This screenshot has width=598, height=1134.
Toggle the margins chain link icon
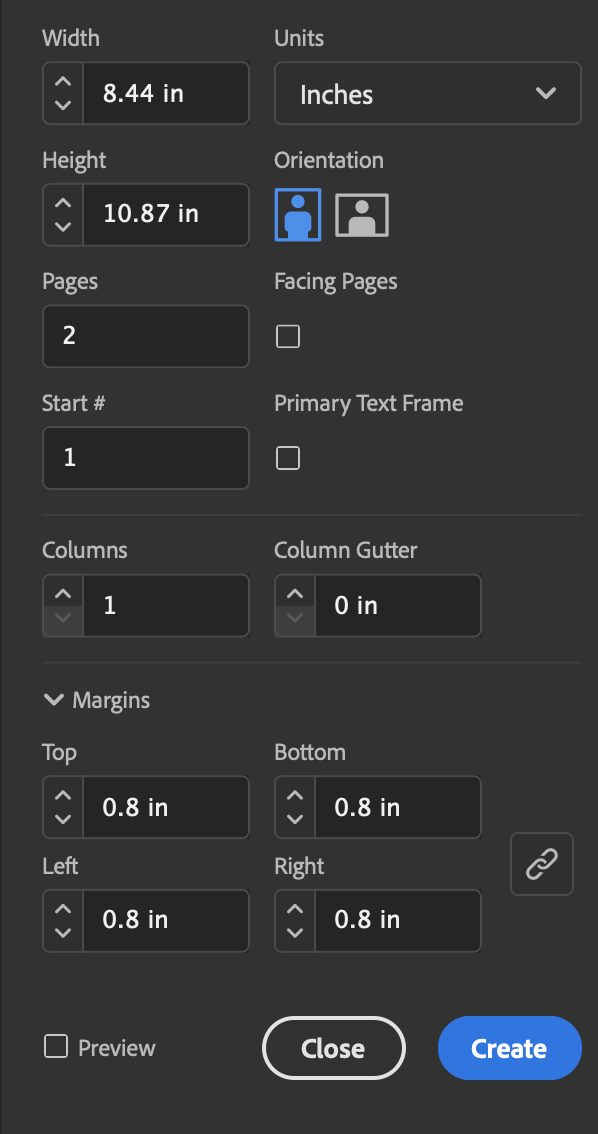point(542,864)
